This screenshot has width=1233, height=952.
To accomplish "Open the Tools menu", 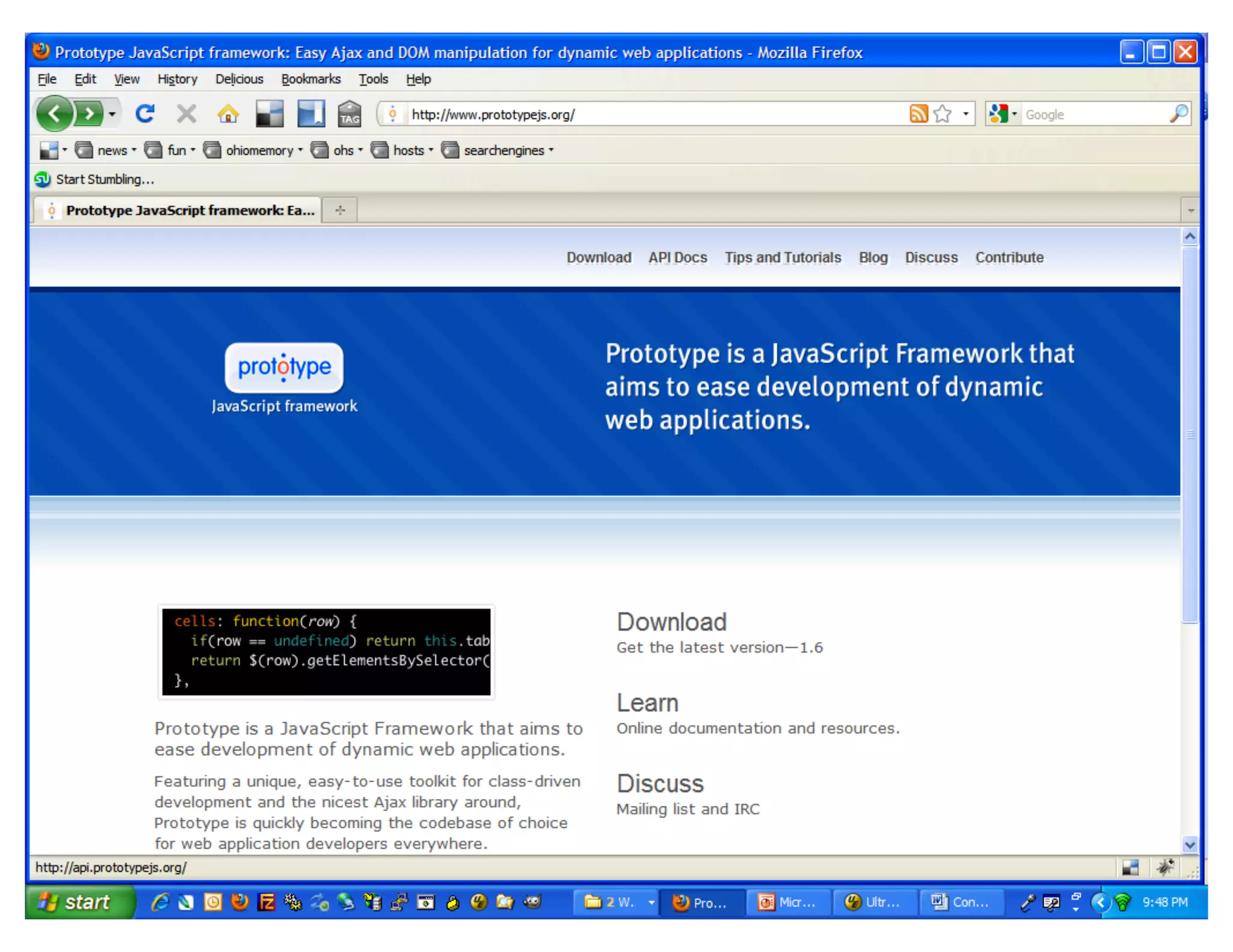I will click(373, 79).
